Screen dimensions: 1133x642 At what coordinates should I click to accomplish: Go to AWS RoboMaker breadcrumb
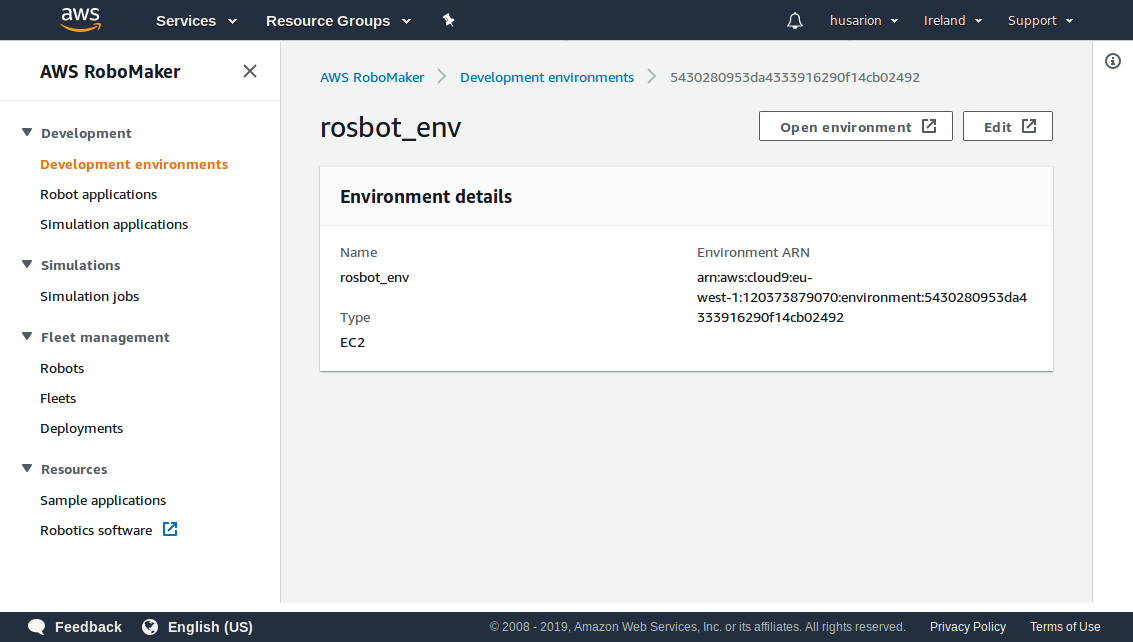(372, 77)
